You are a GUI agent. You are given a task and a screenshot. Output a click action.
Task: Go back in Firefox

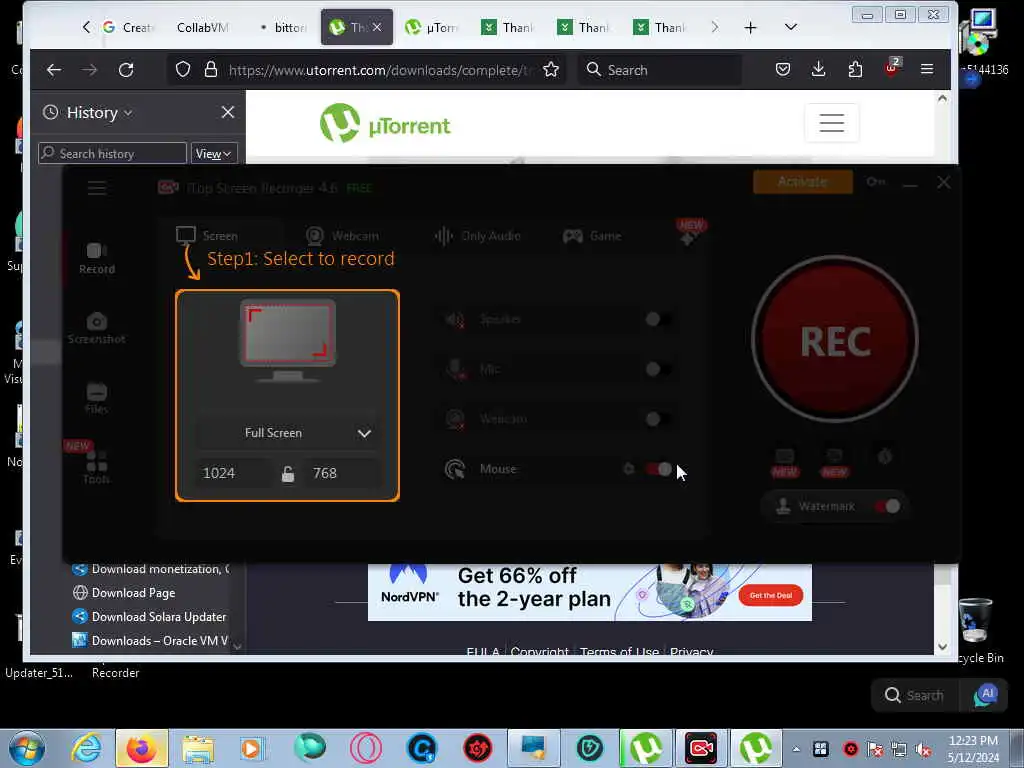point(54,70)
